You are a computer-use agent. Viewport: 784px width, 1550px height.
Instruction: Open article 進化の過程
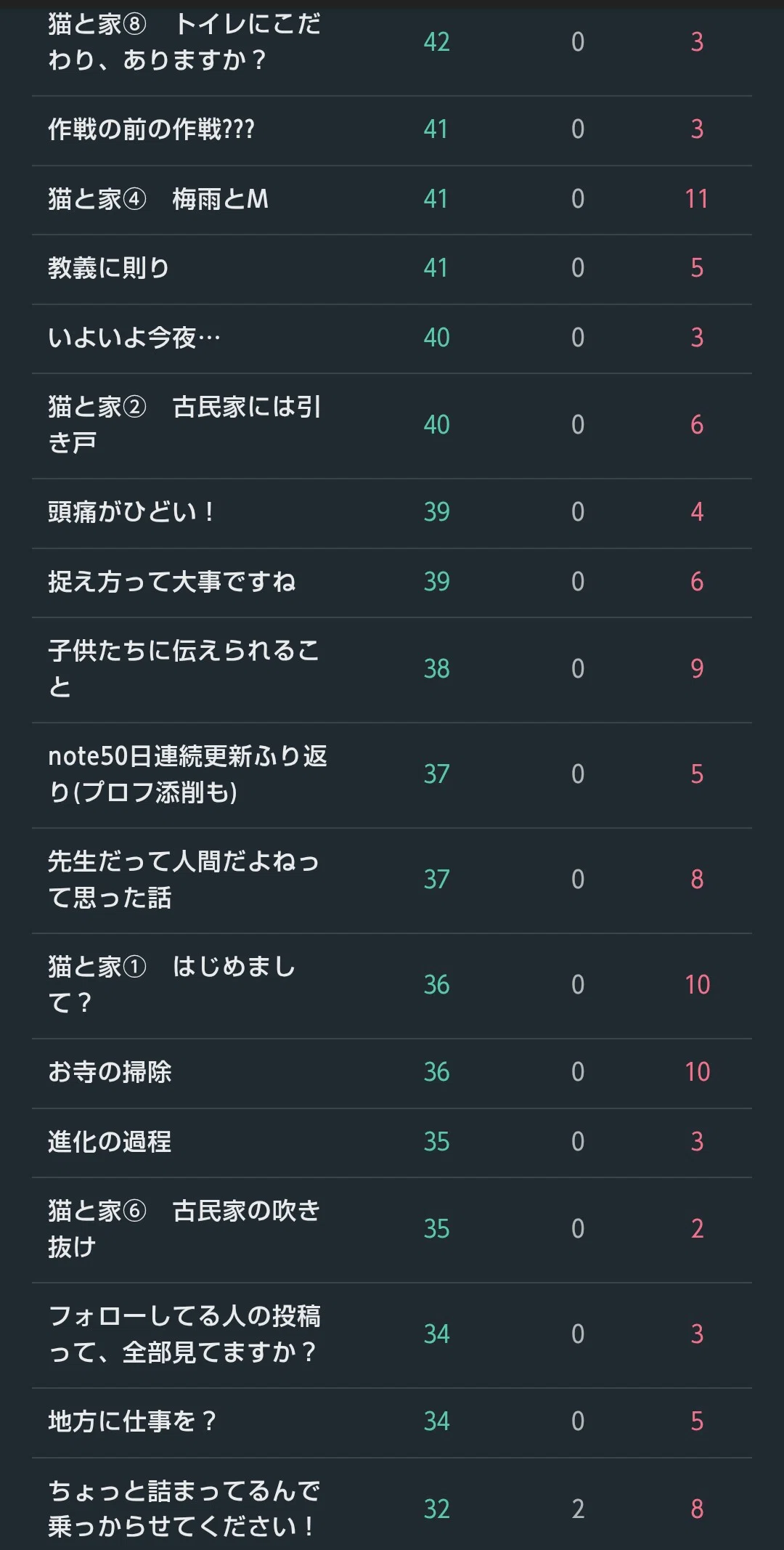[x=110, y=1142]
